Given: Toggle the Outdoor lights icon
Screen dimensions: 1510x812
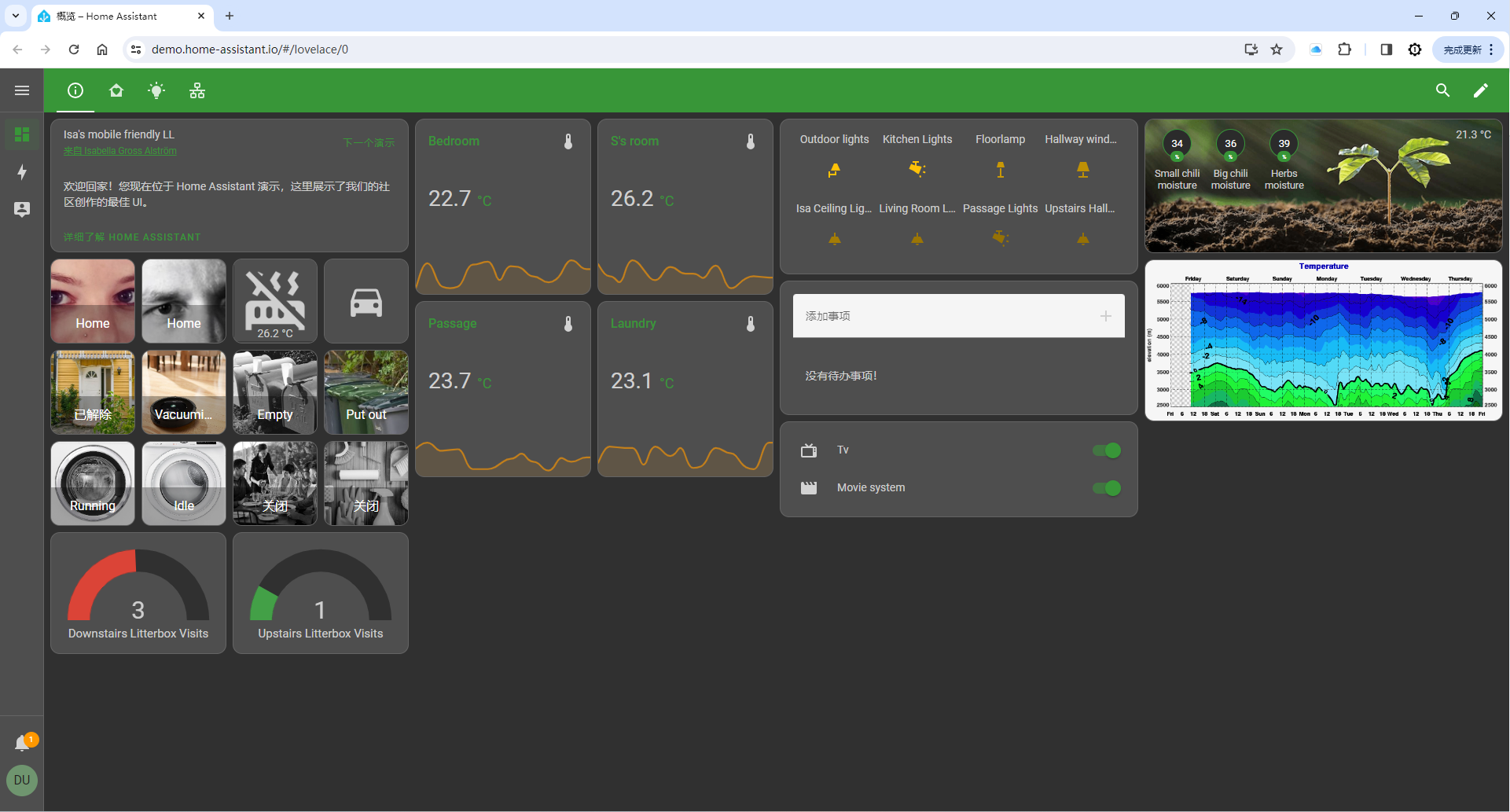Looking at the screenshot, I should [x=835, y=169].
